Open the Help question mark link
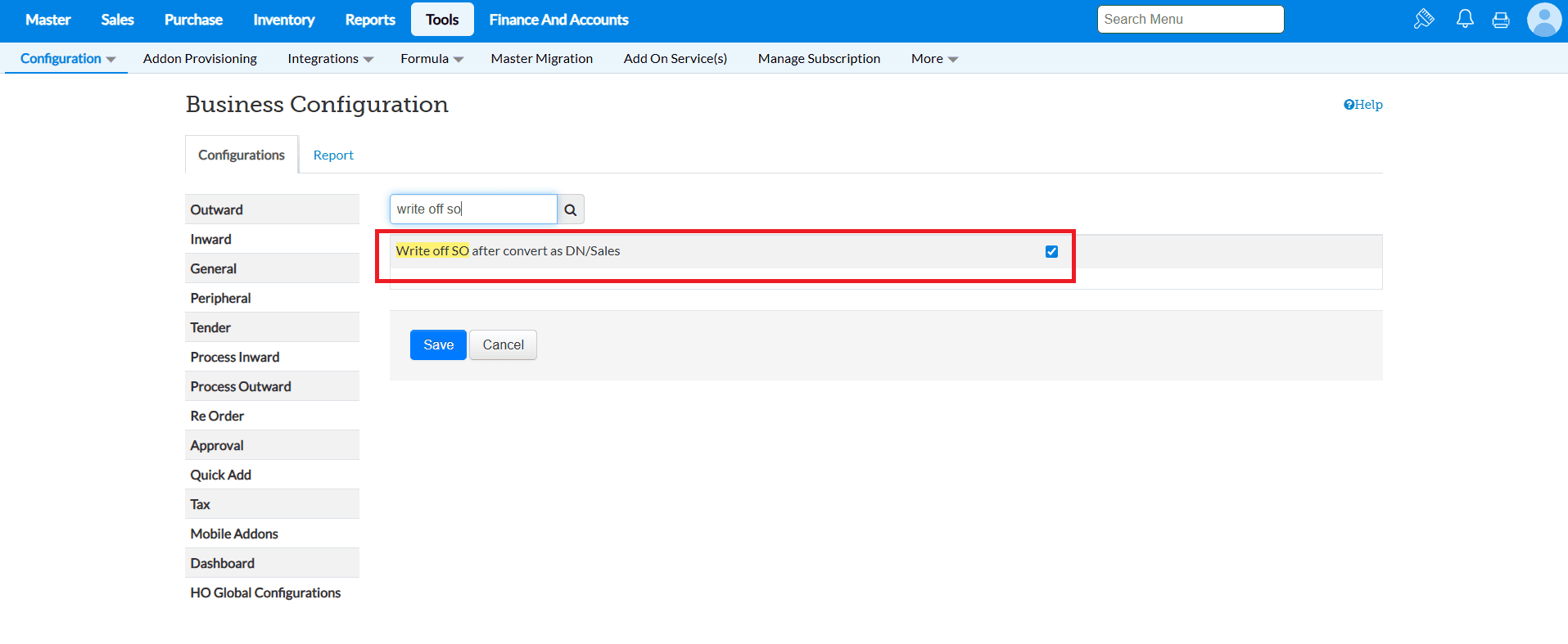The image size is (1568, 644). coord(1362,105)
